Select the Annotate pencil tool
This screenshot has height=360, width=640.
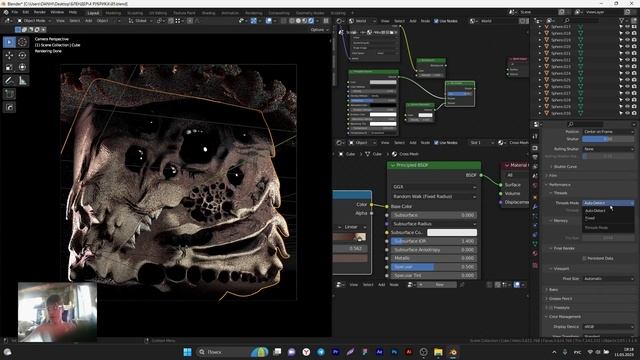(x=9, y=81)
